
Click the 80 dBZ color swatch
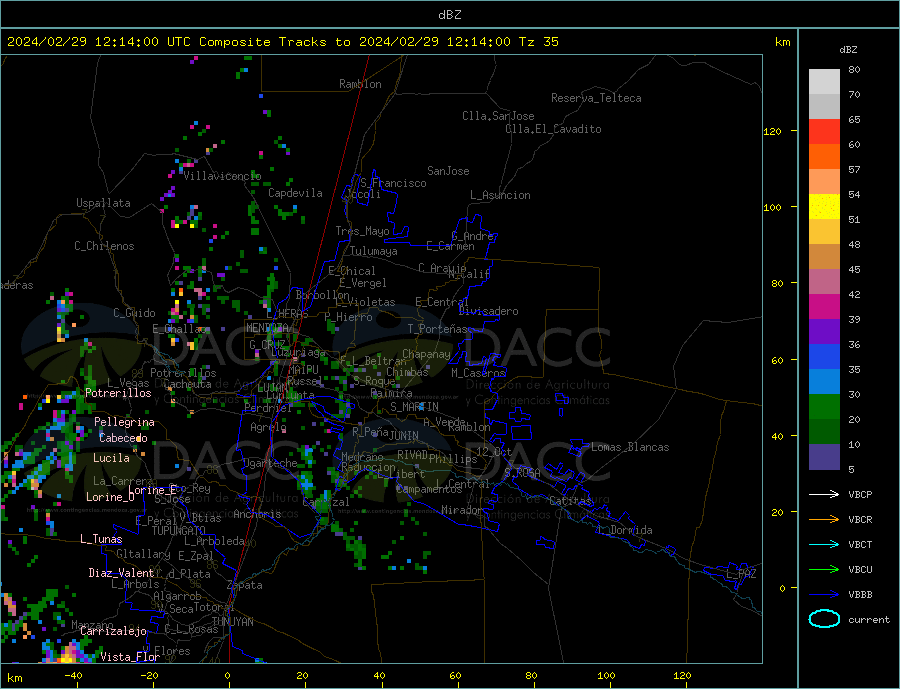824,82
